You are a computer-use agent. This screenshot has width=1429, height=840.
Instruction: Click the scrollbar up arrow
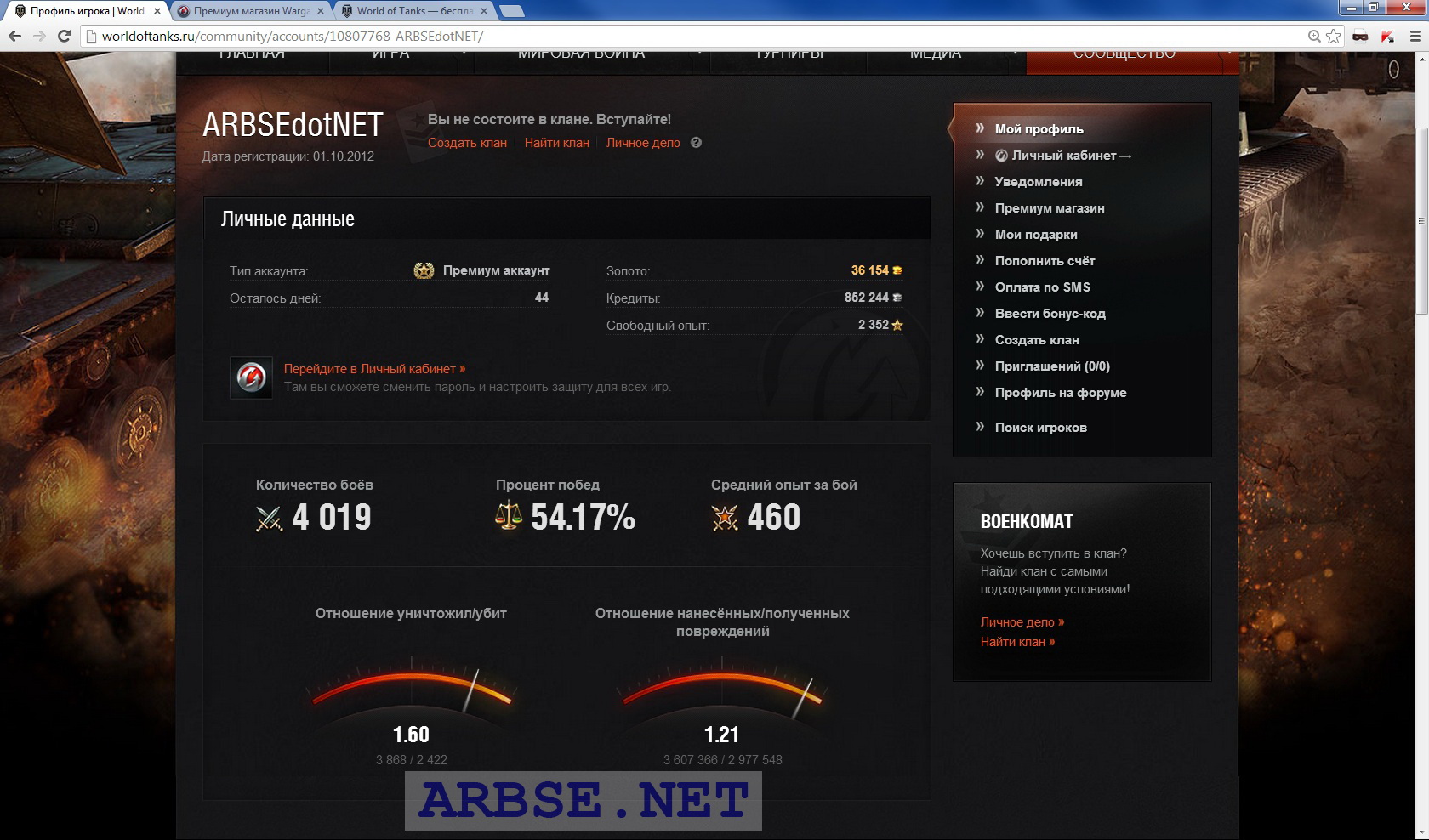1420,59
